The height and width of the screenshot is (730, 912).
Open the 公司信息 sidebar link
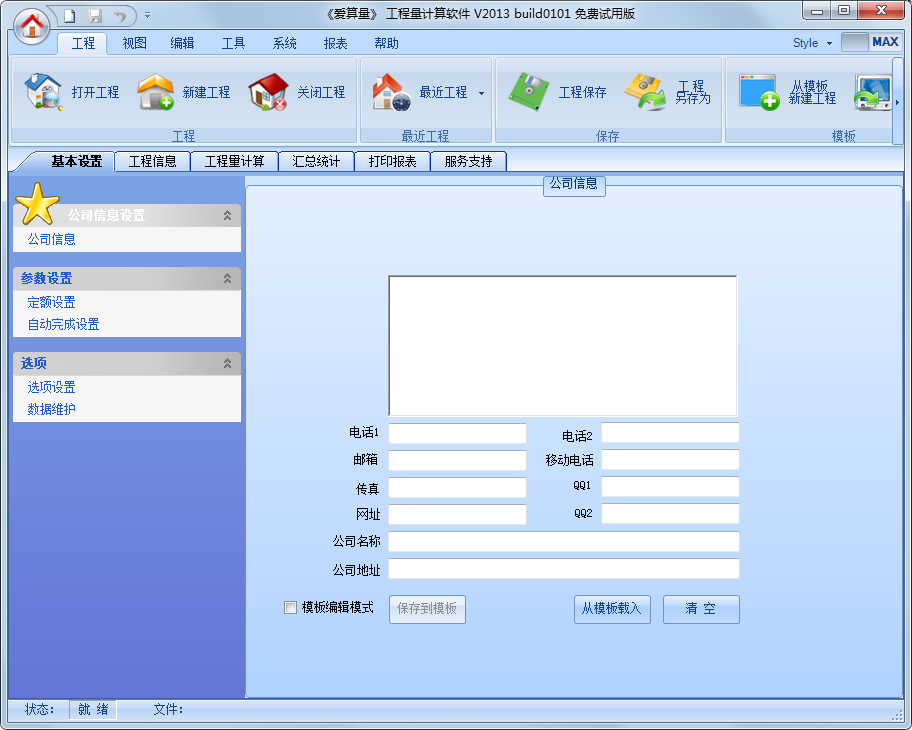[x=51, y=239]
